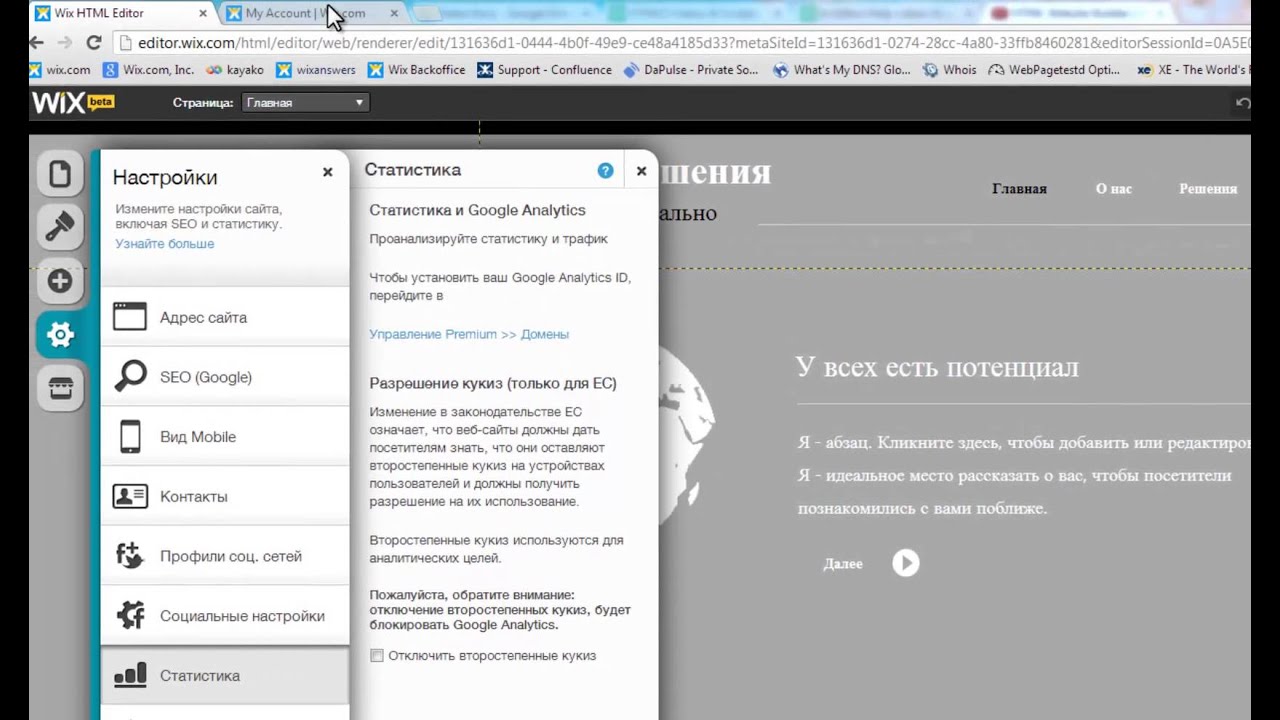Viewport: 1280px width, 720px height.
Task: Click the paragraph starting Я - абзац
Action: (1024, 475)
